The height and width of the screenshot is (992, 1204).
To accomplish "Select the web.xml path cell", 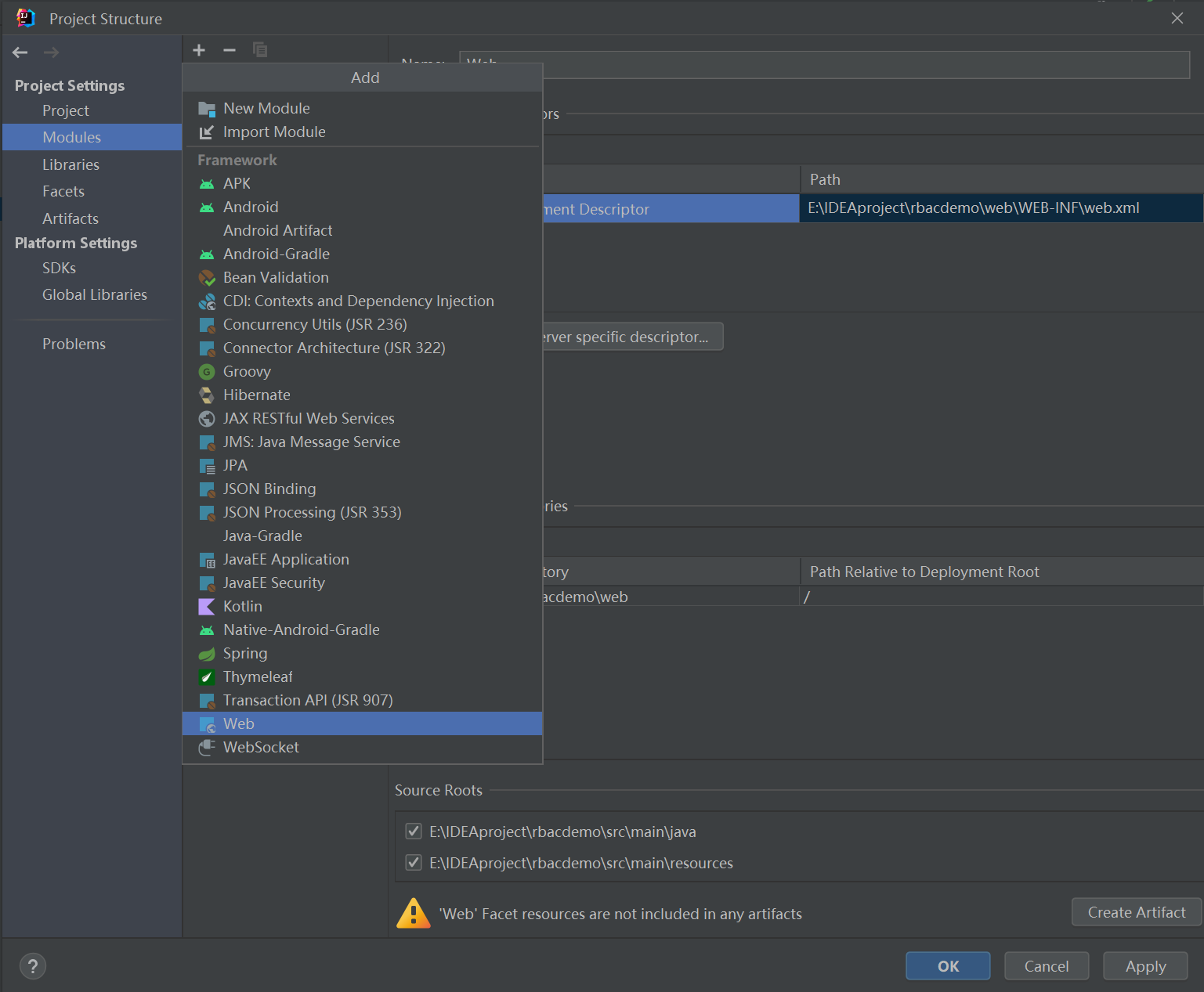I will [1001, 208].
